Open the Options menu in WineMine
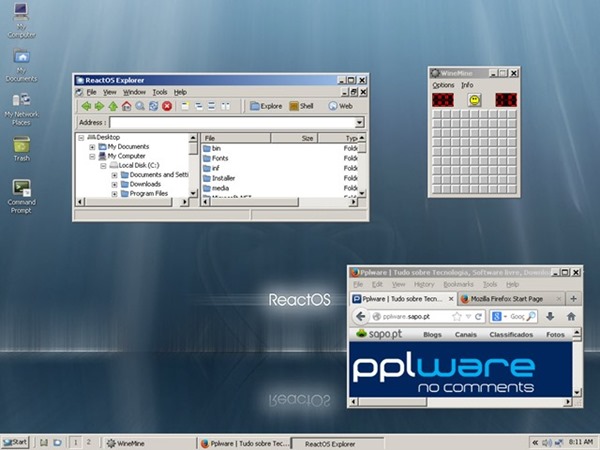The image size is (600, 450). click(x=443, y=85)
